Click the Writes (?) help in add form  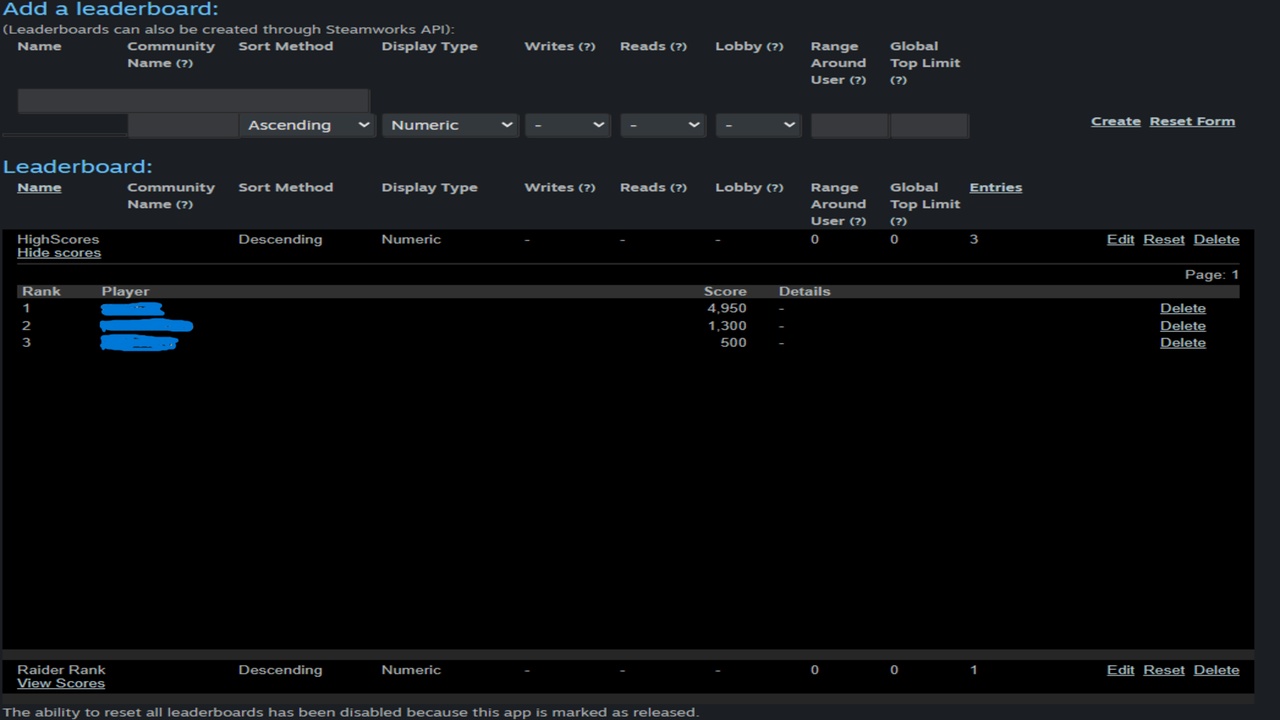click(x=587, y=47)
